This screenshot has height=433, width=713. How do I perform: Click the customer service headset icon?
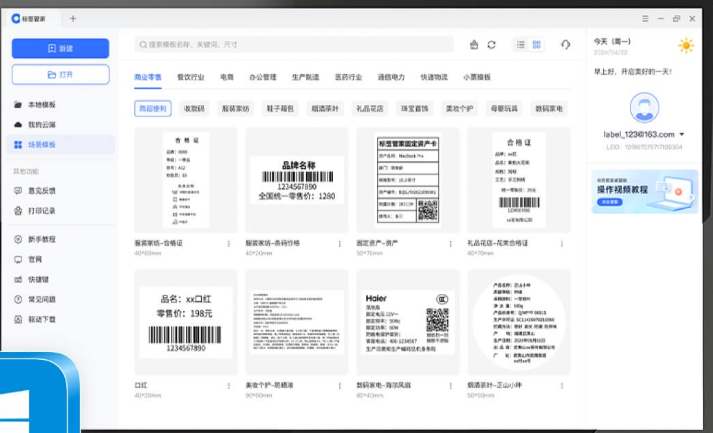tap(565, 45)
